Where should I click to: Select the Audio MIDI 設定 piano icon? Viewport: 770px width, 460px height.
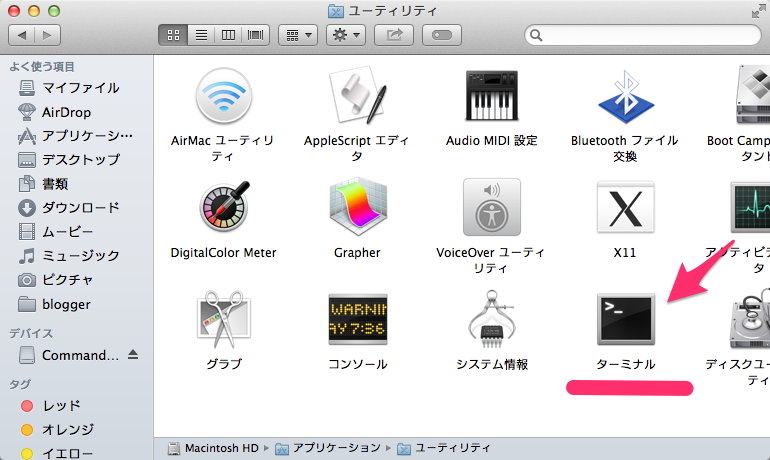tap(492, 96)
